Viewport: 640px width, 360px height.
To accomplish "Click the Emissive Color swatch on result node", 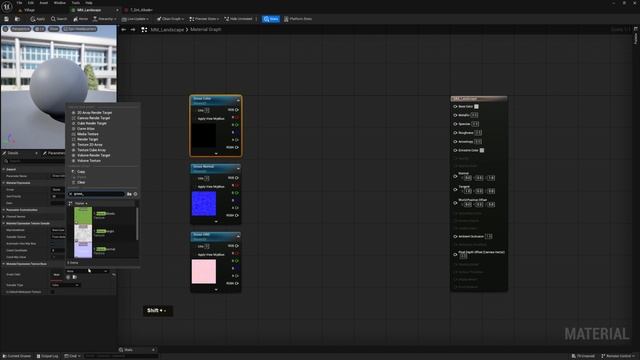I will click(x=482, y=150).
